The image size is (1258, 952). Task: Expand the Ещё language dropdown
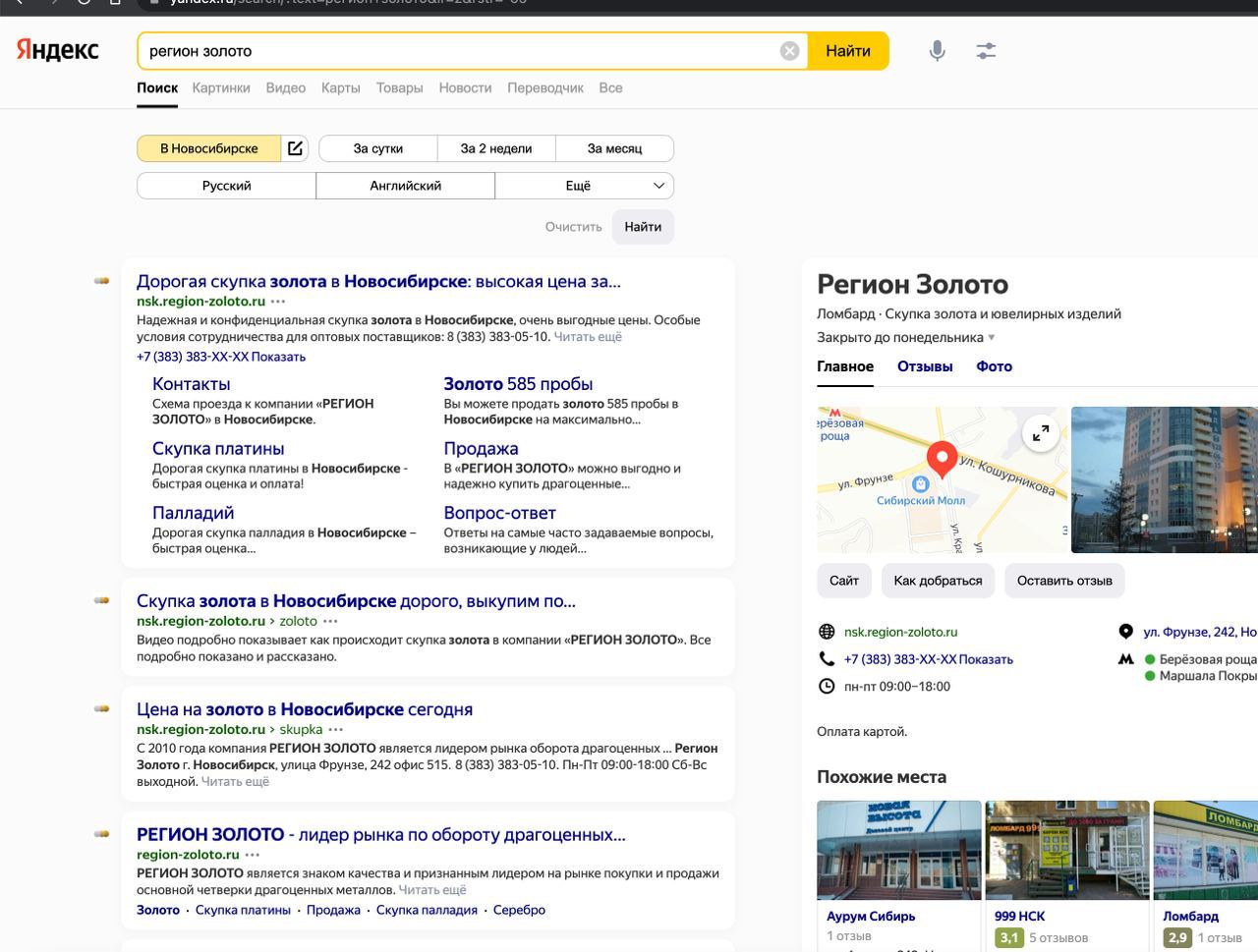(584, 186)
